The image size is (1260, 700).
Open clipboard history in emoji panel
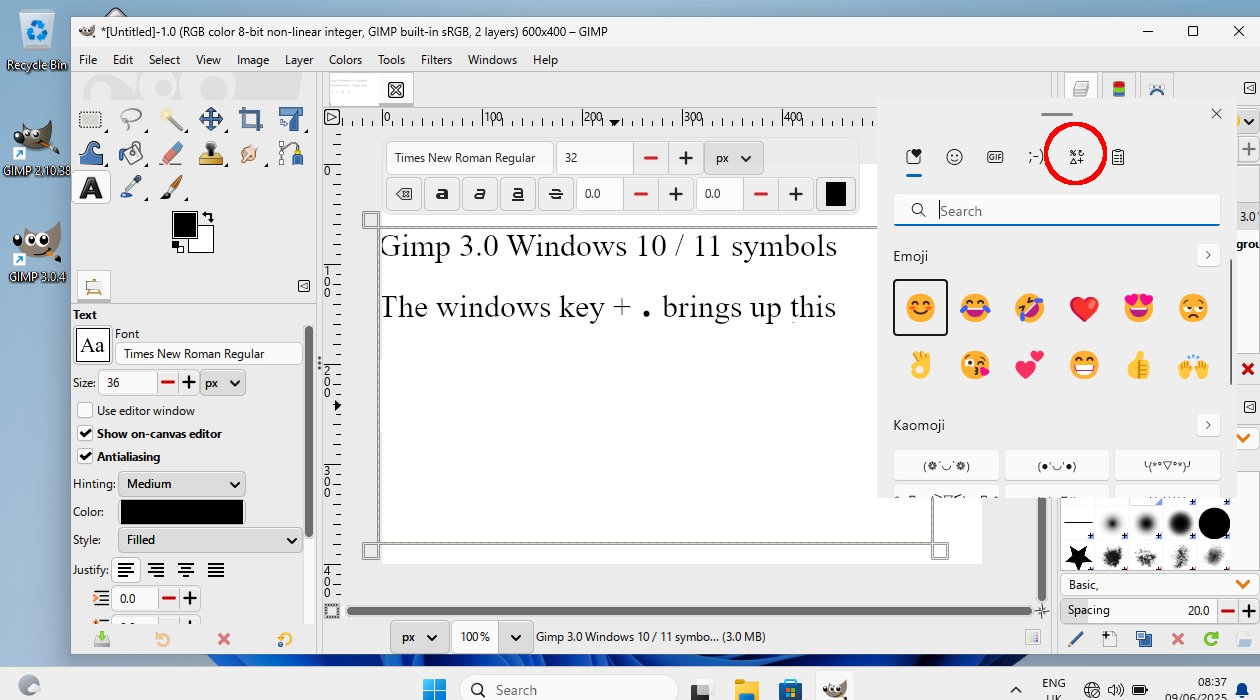[x=1118, y=157]
